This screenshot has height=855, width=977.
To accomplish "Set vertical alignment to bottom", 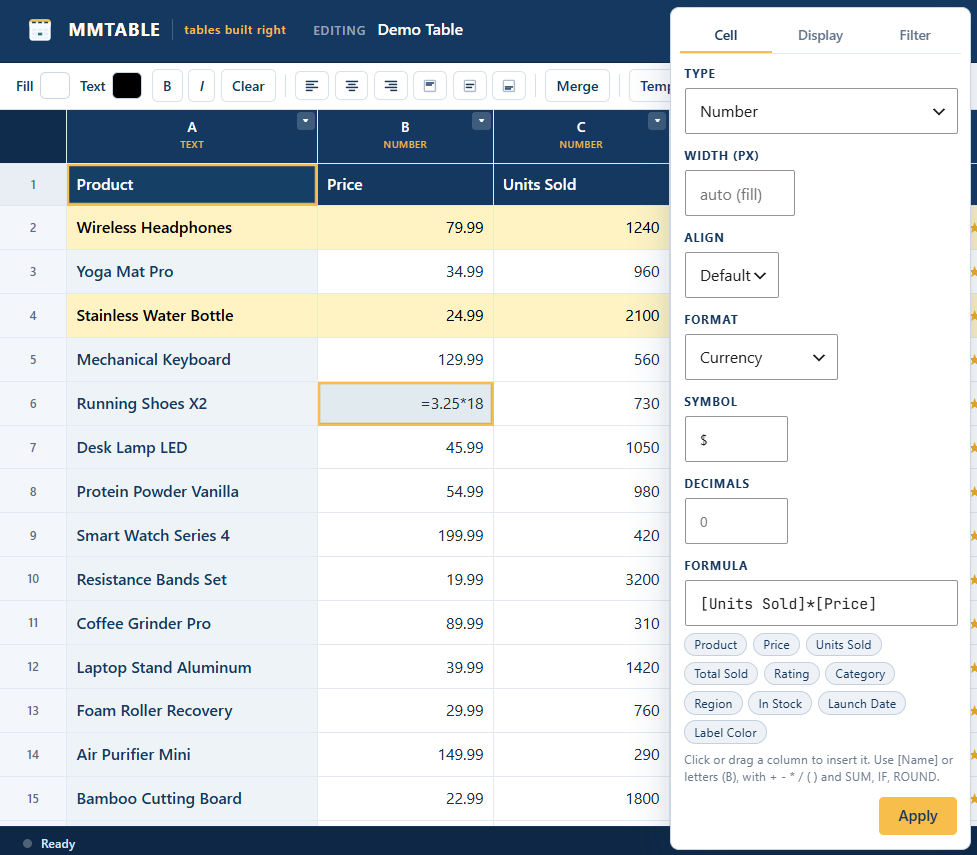I will tap(509, 86).
